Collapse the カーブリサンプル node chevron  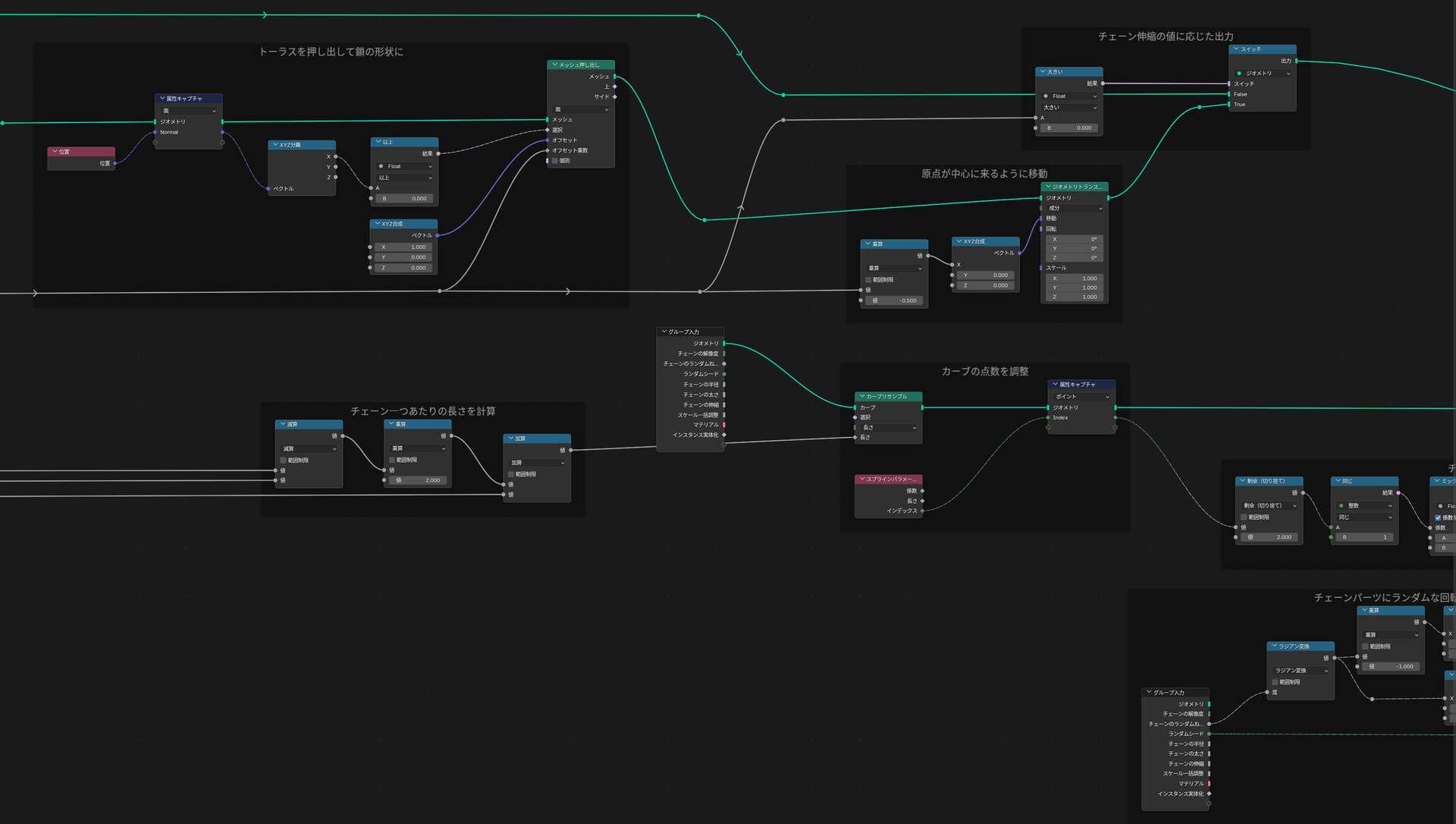pos(862,396)
